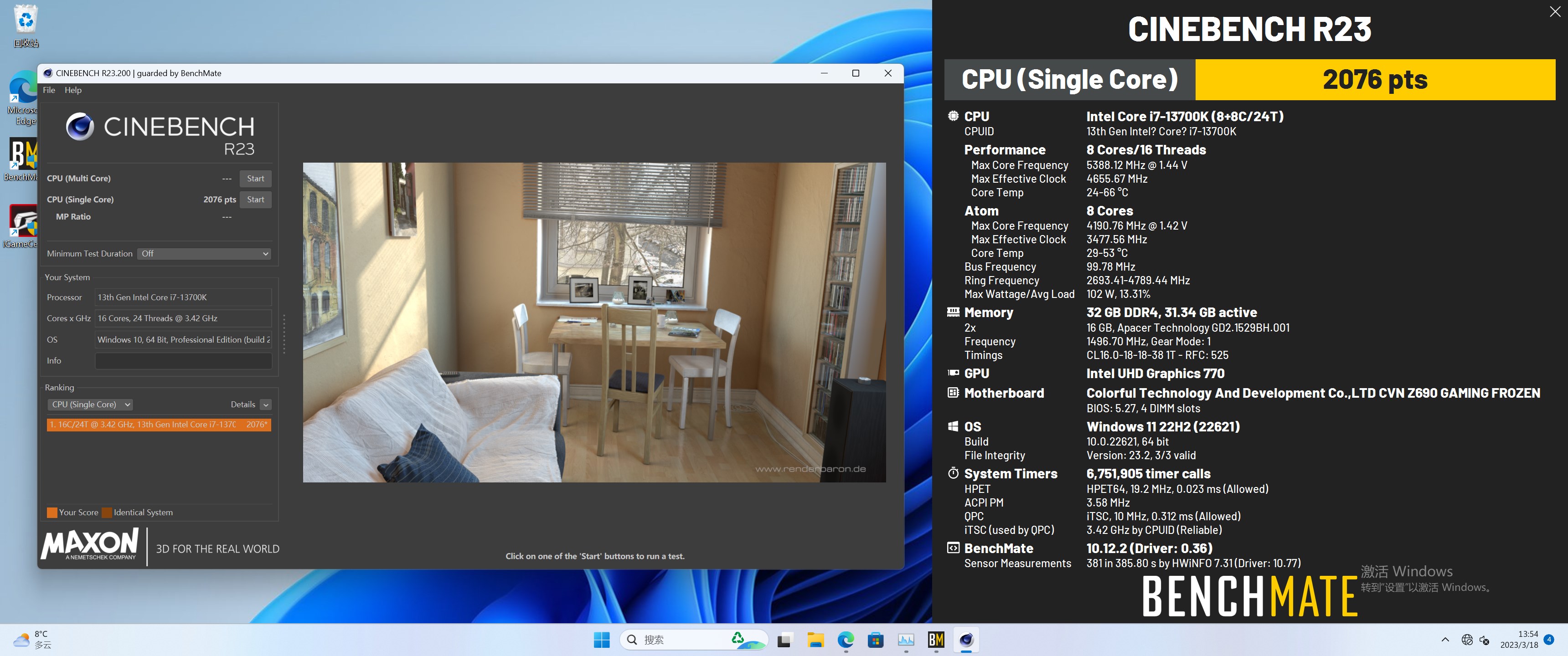Open Microsoft Store from taskbar

tap(875, 640)
